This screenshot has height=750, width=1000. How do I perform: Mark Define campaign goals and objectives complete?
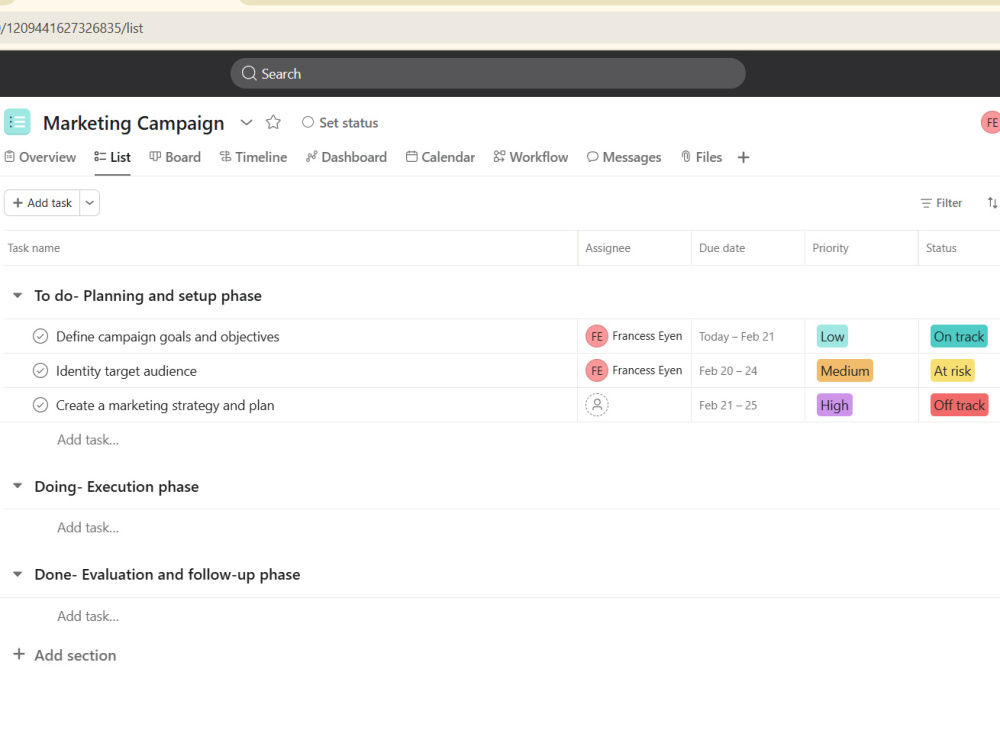click(x=40, y=336)
